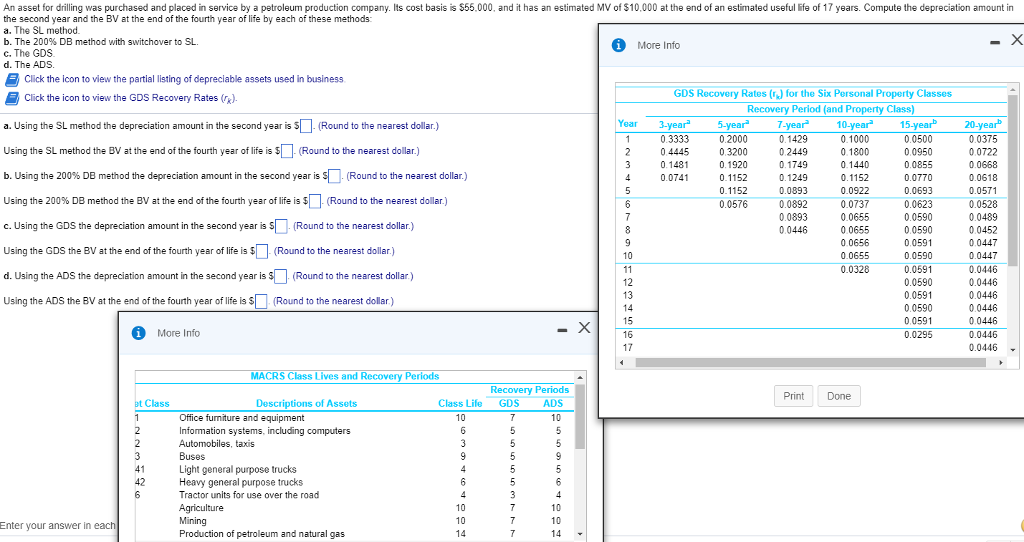1024x542 pixels.
Task: Select Information systems, including computers row
Action: [354, 431]
